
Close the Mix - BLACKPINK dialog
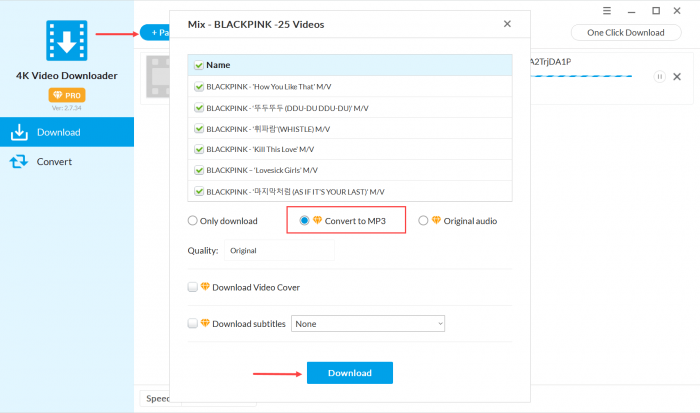tap(507, 24)
